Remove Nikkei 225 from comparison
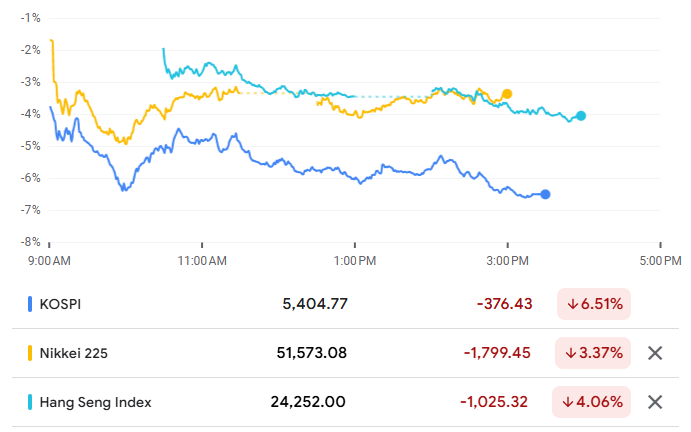Viewport: 691px width, 432px height. click(x=655, y=352)
